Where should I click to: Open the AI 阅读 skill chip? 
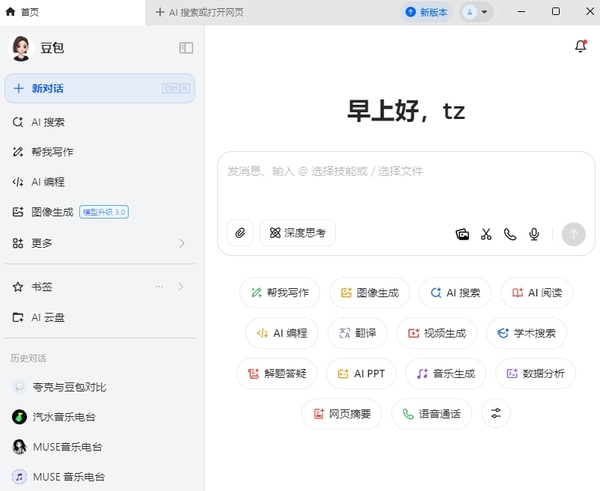point(536,293)
